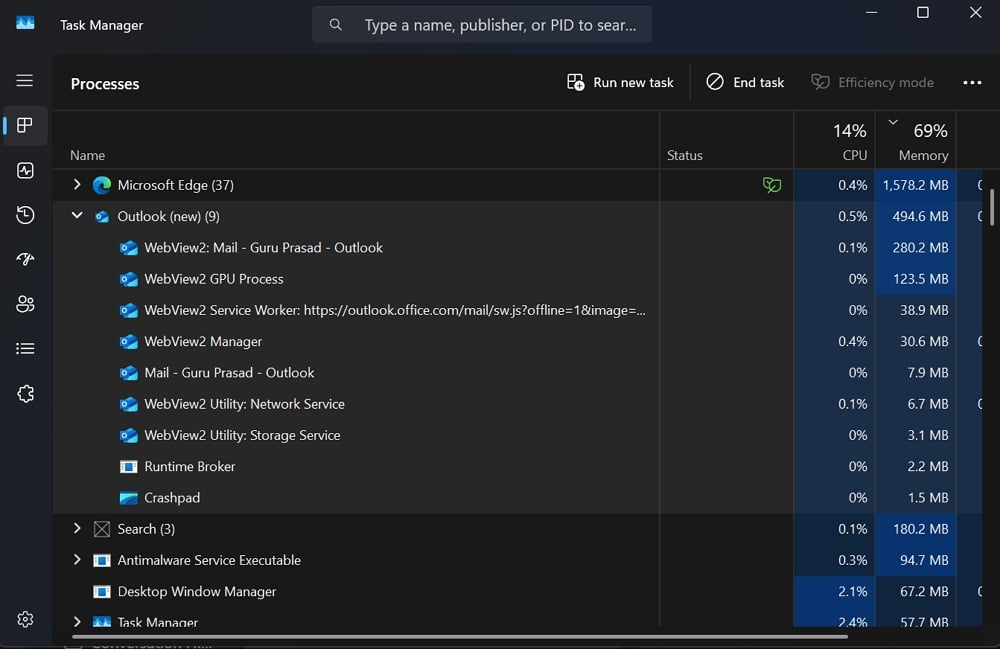This screenshot has width=1000, height=649.
Task: Open the Services page in the sidebar
Action: [25, 393]
